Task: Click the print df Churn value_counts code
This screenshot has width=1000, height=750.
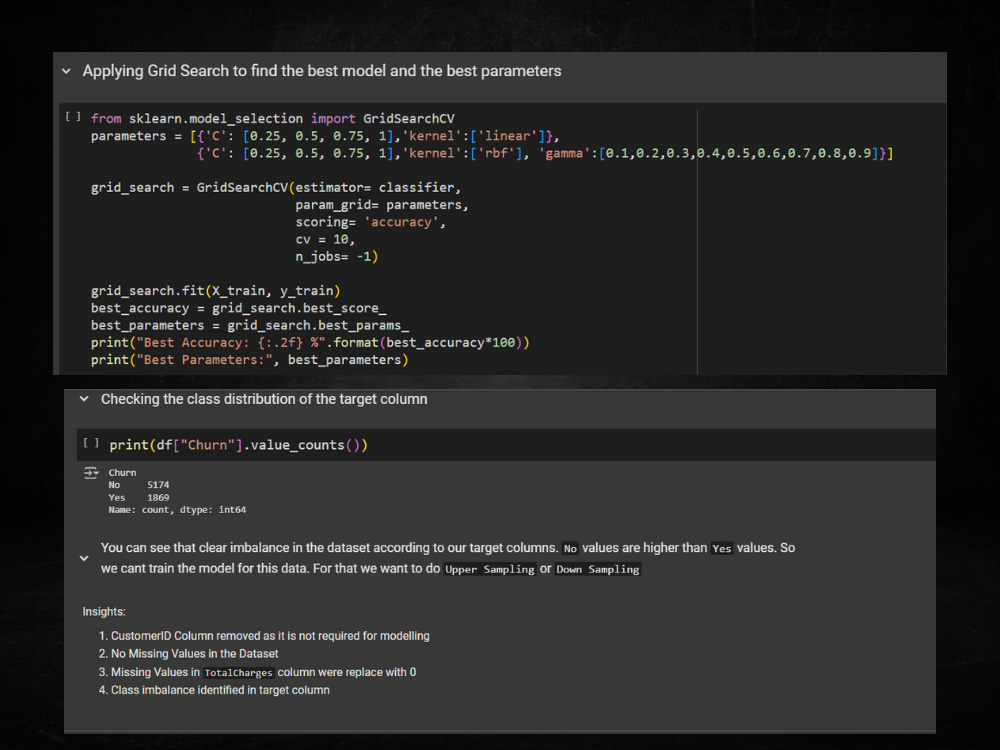Action: coord(239,445)
